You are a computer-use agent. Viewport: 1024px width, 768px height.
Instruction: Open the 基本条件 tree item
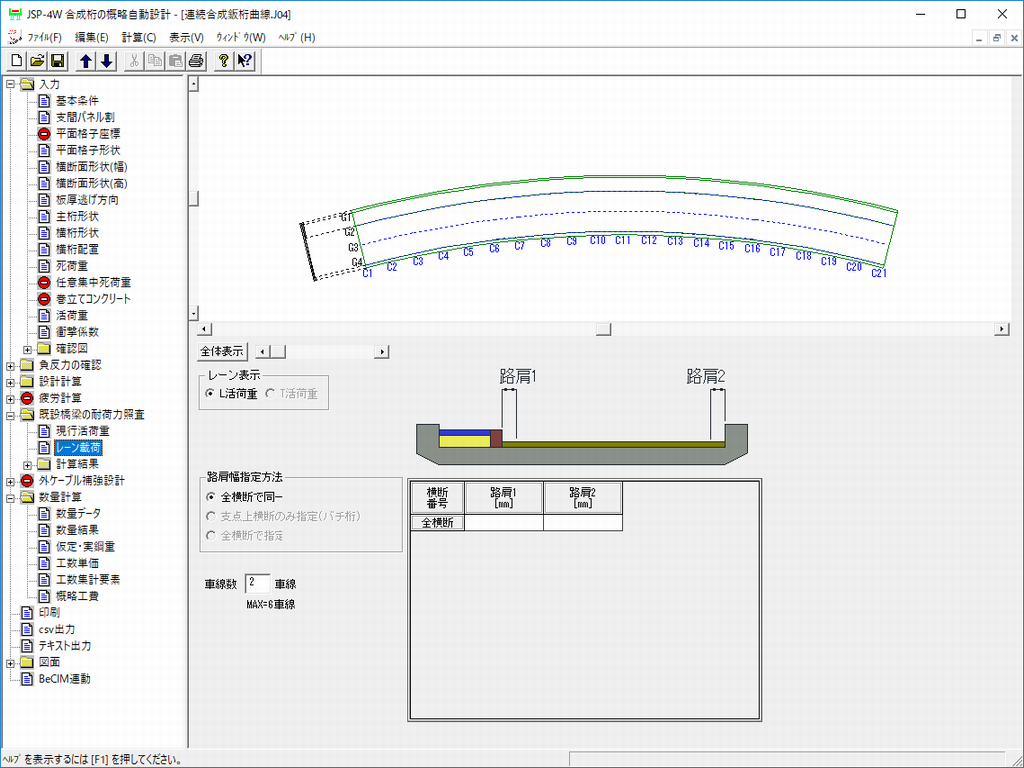[x=76, y=100]
